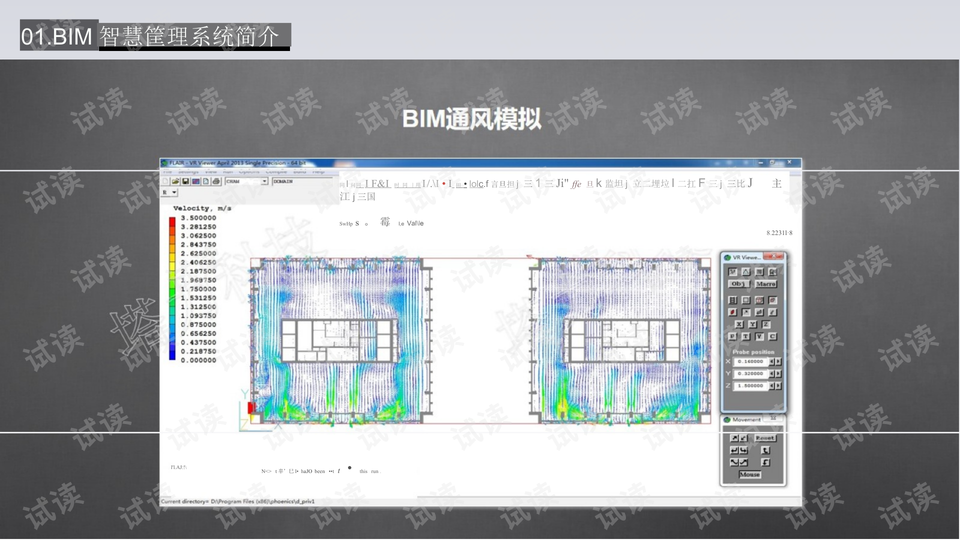
Task: Click the Open file folder icon
Action: 177,182
